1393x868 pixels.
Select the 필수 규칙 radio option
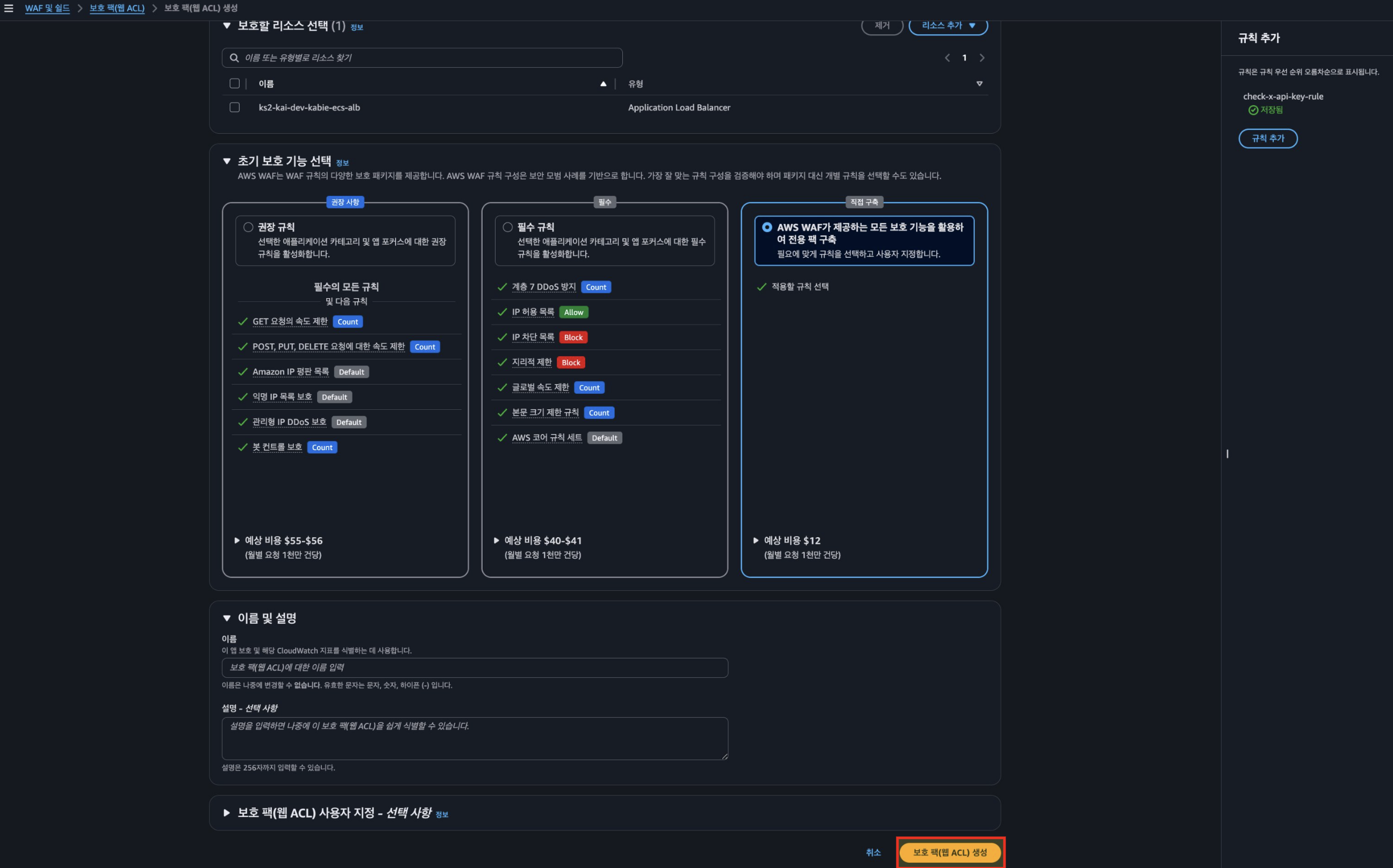[x=507, y=227]
